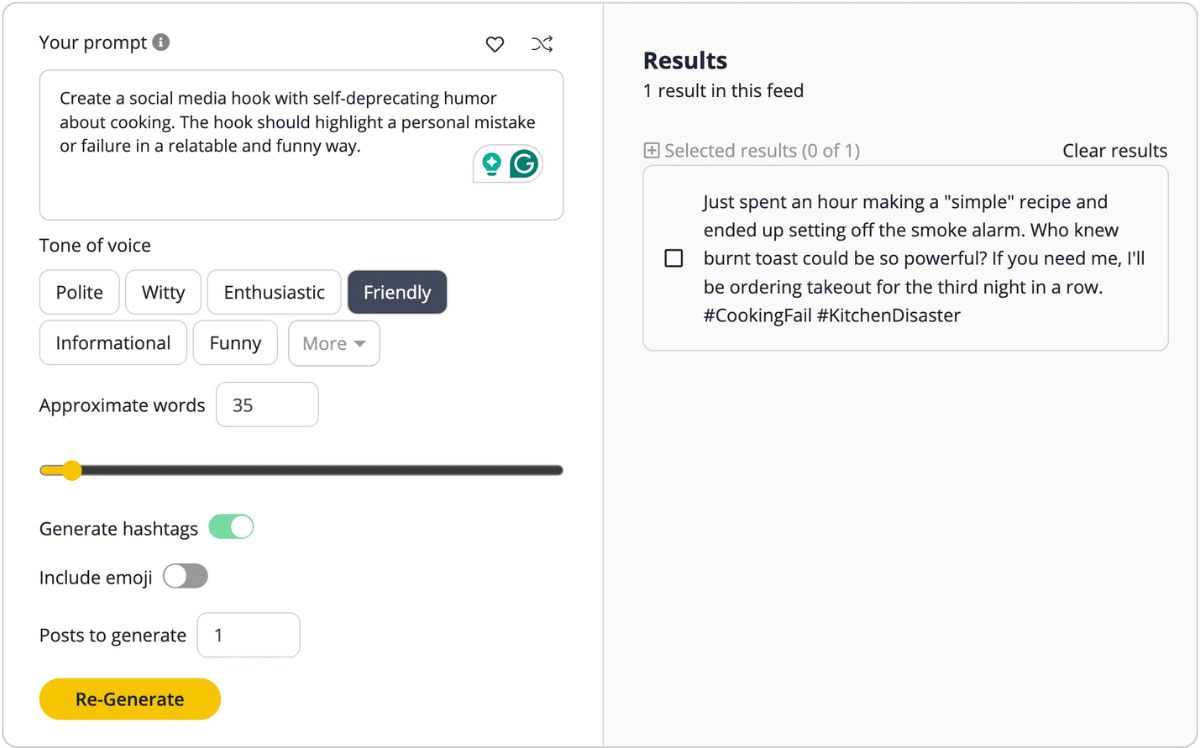Click the shuffle prompt icon
The height and width of the screenshot is (748, 1200).
542,44
